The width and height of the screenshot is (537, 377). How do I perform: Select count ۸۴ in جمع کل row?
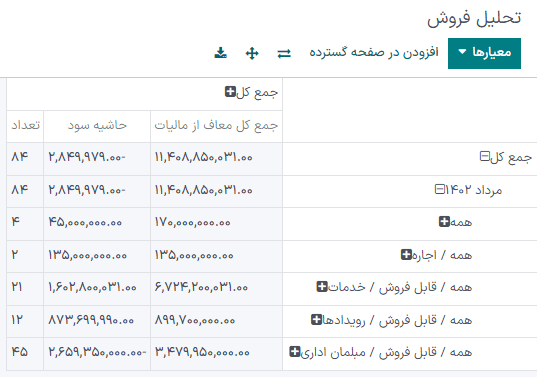click(x=25, y=158)
